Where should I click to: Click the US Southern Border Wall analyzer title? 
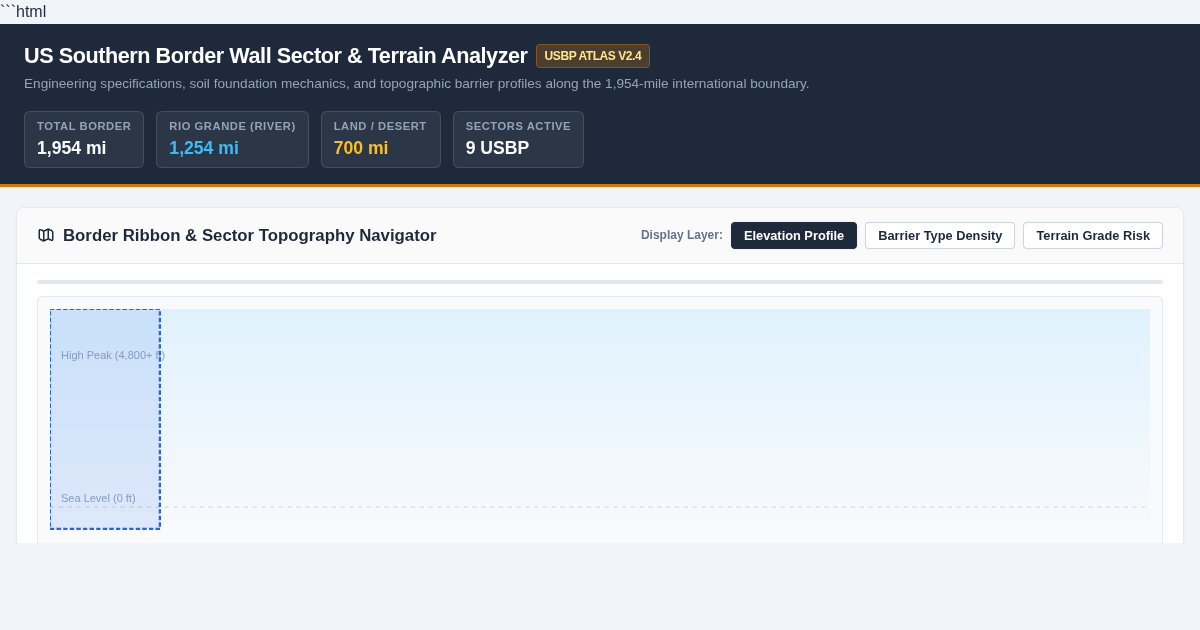pyautogui.click(x=276, y=56)
